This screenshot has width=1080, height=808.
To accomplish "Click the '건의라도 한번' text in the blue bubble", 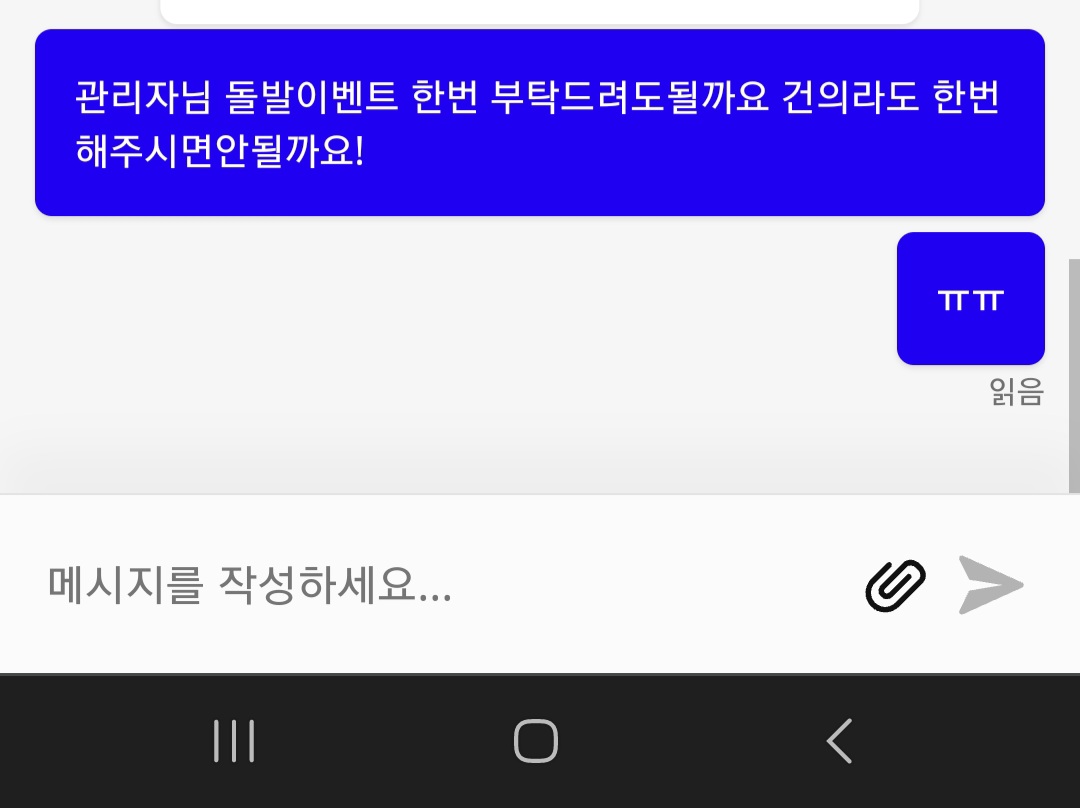I will tap(891, 96).
